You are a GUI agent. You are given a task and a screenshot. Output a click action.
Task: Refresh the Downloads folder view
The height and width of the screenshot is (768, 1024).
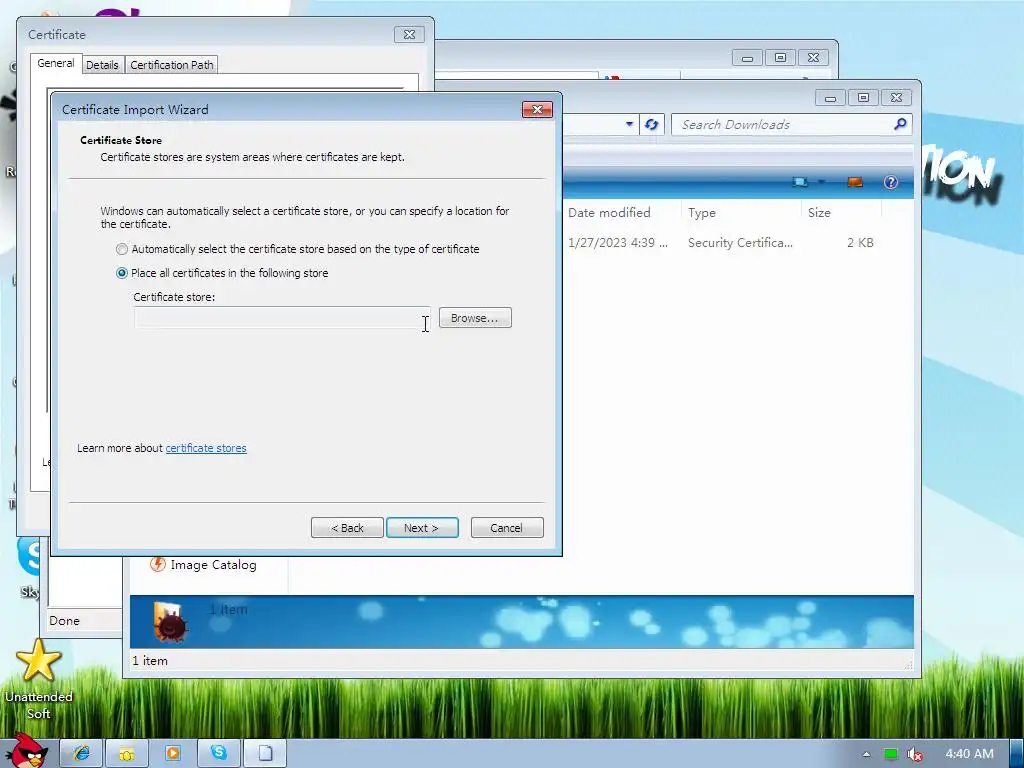click(651, 124)
